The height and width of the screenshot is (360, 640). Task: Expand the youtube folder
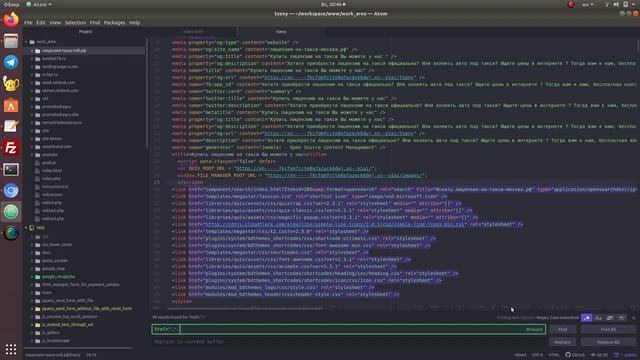pyautogui.click(x=33, y=155)
